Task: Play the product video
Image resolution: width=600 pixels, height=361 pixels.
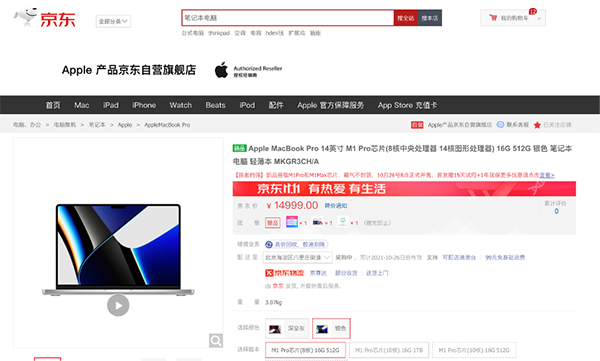Action: [118, 305]
